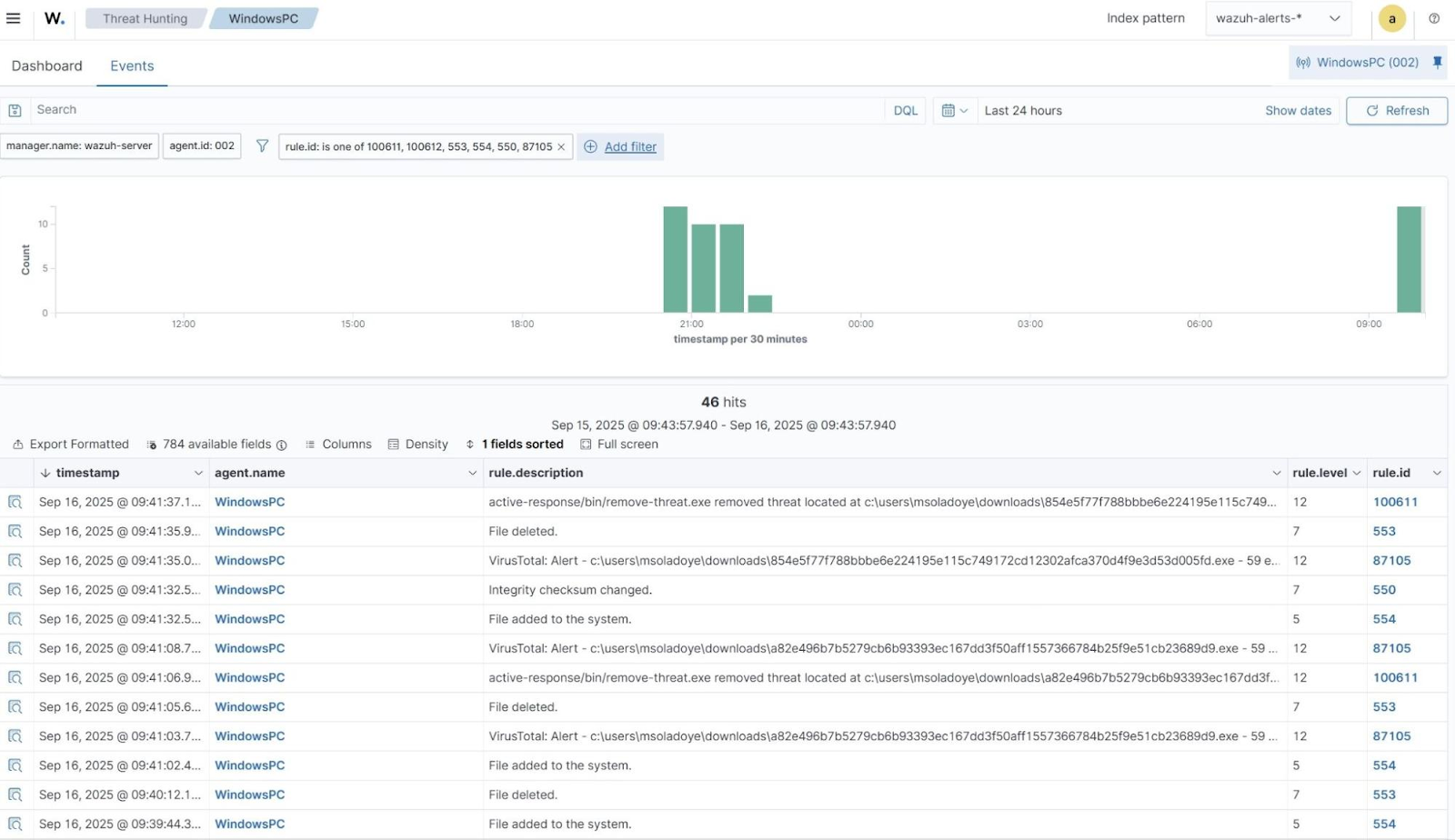This screenshot has height=840, width=1455.
Task: Click the tallest histogram bar near 21:00
Action: [x=676, y=260]
